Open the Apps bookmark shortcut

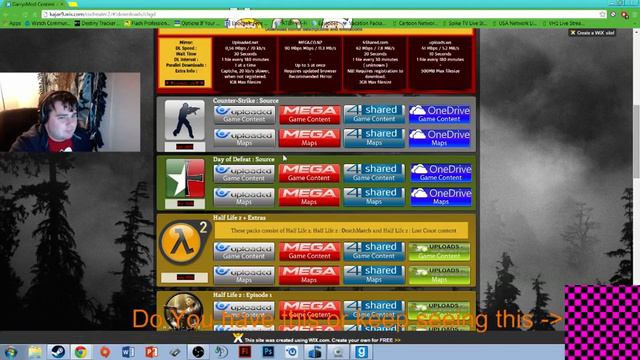click(x=12, y=23)
